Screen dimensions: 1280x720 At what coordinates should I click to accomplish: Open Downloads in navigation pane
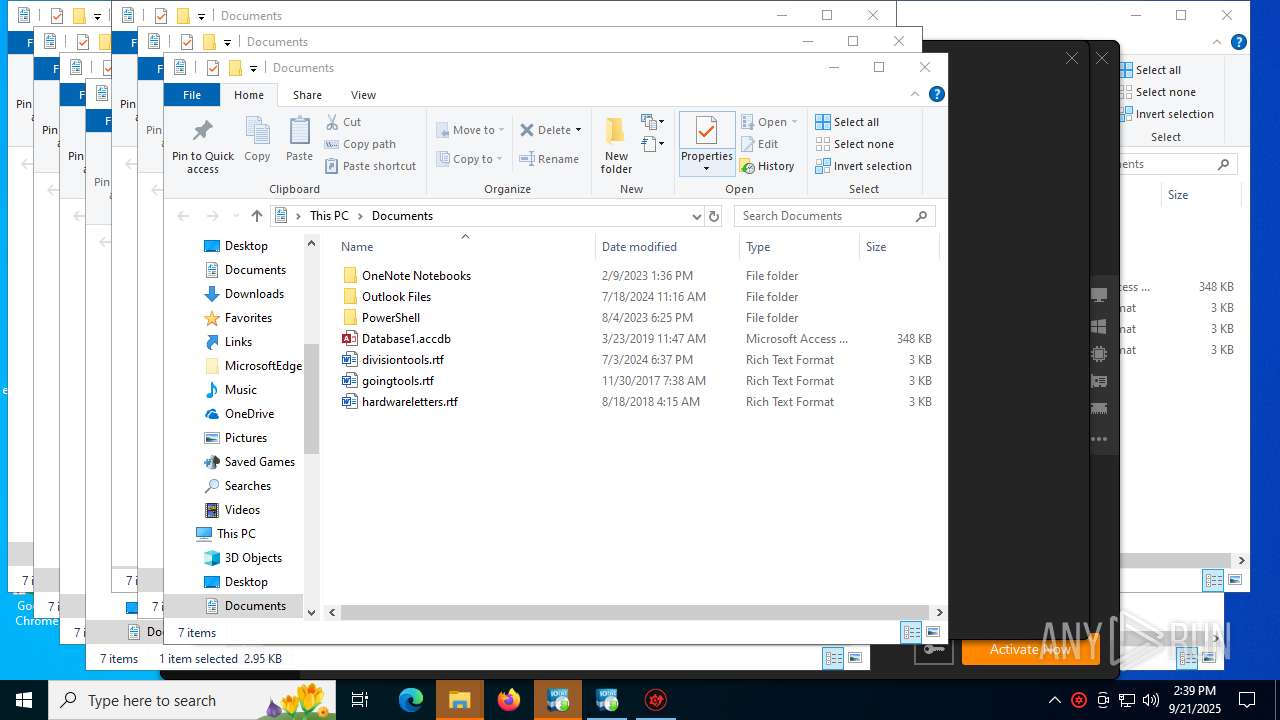(x=254, y=294)
